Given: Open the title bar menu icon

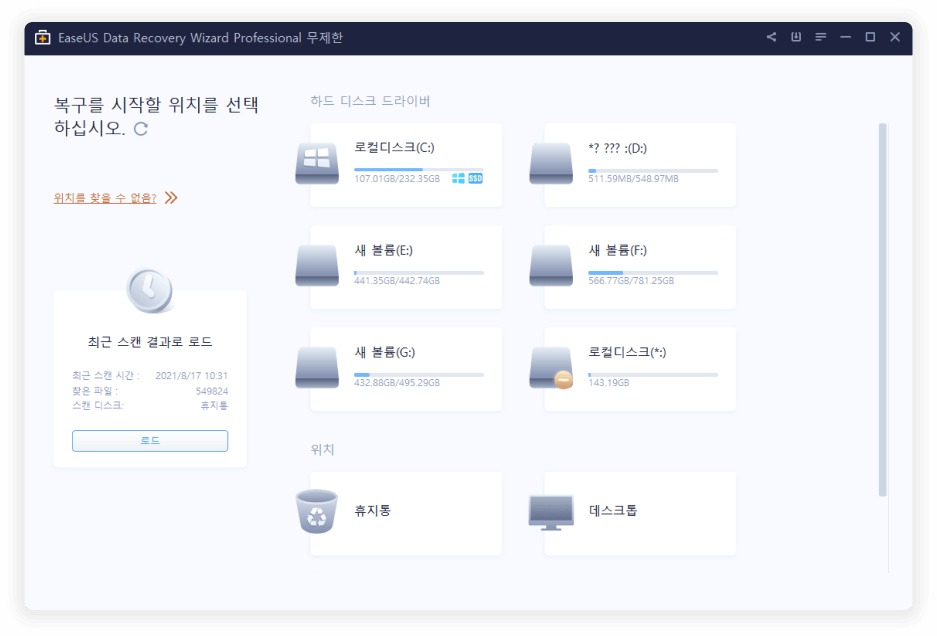Looking at the screenshot, I should (821, 37).
